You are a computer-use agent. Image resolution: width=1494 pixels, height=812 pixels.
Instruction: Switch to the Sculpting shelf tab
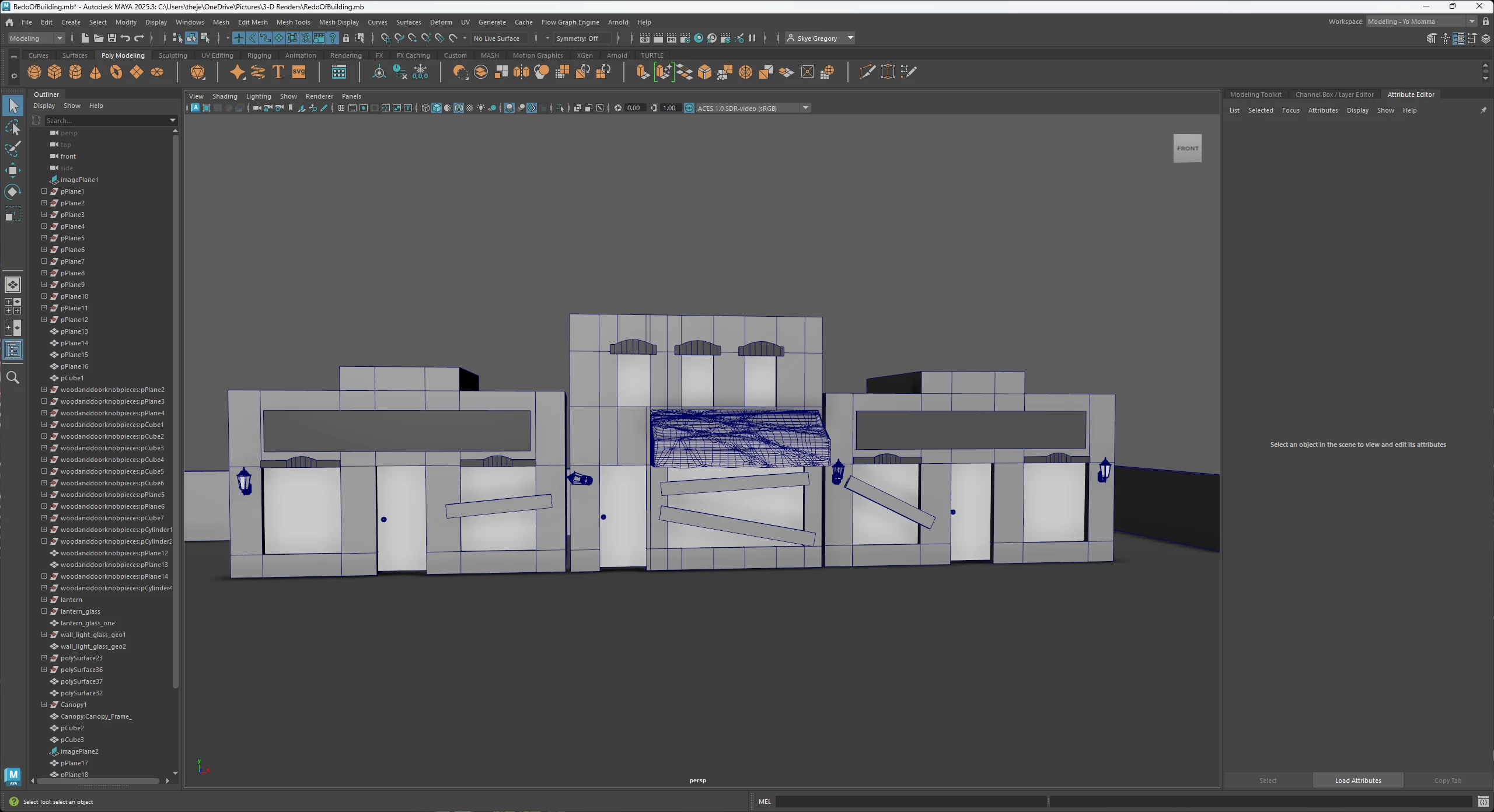click(173, 55)
